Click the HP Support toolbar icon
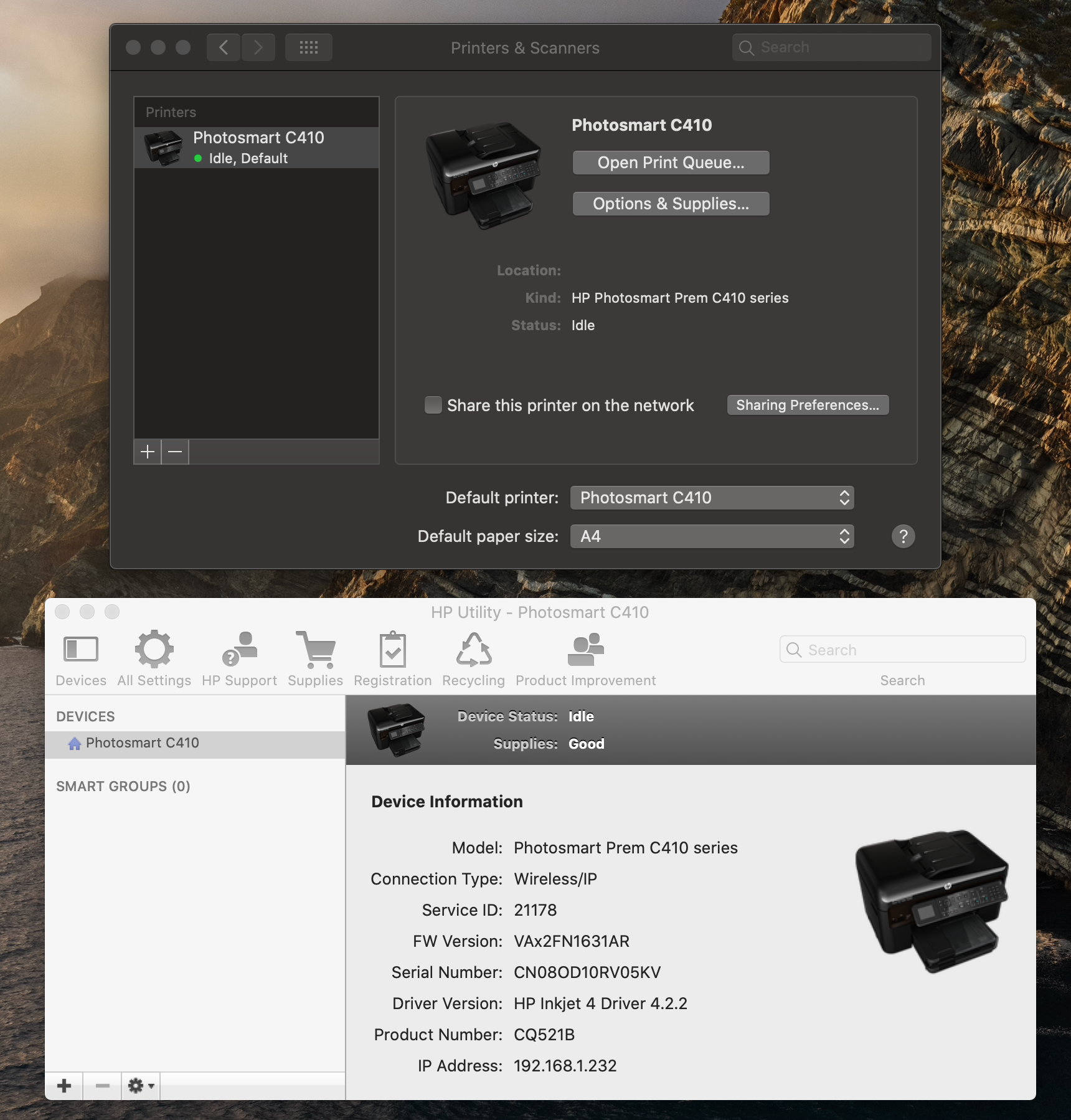This screenshot has width=1071, height=1120. [x=239, y=650]
